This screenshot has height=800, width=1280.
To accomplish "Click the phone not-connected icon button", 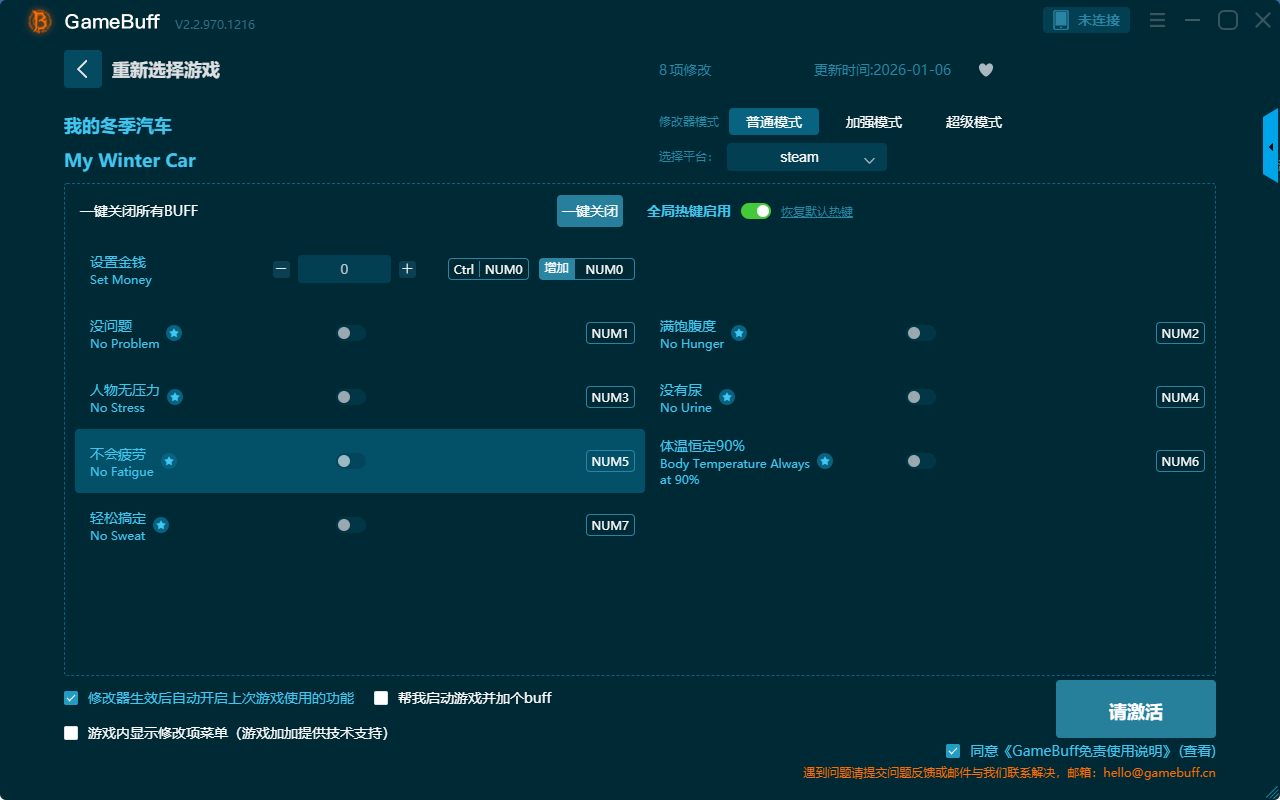I will pyautogui.click(x=1086, y=20).
